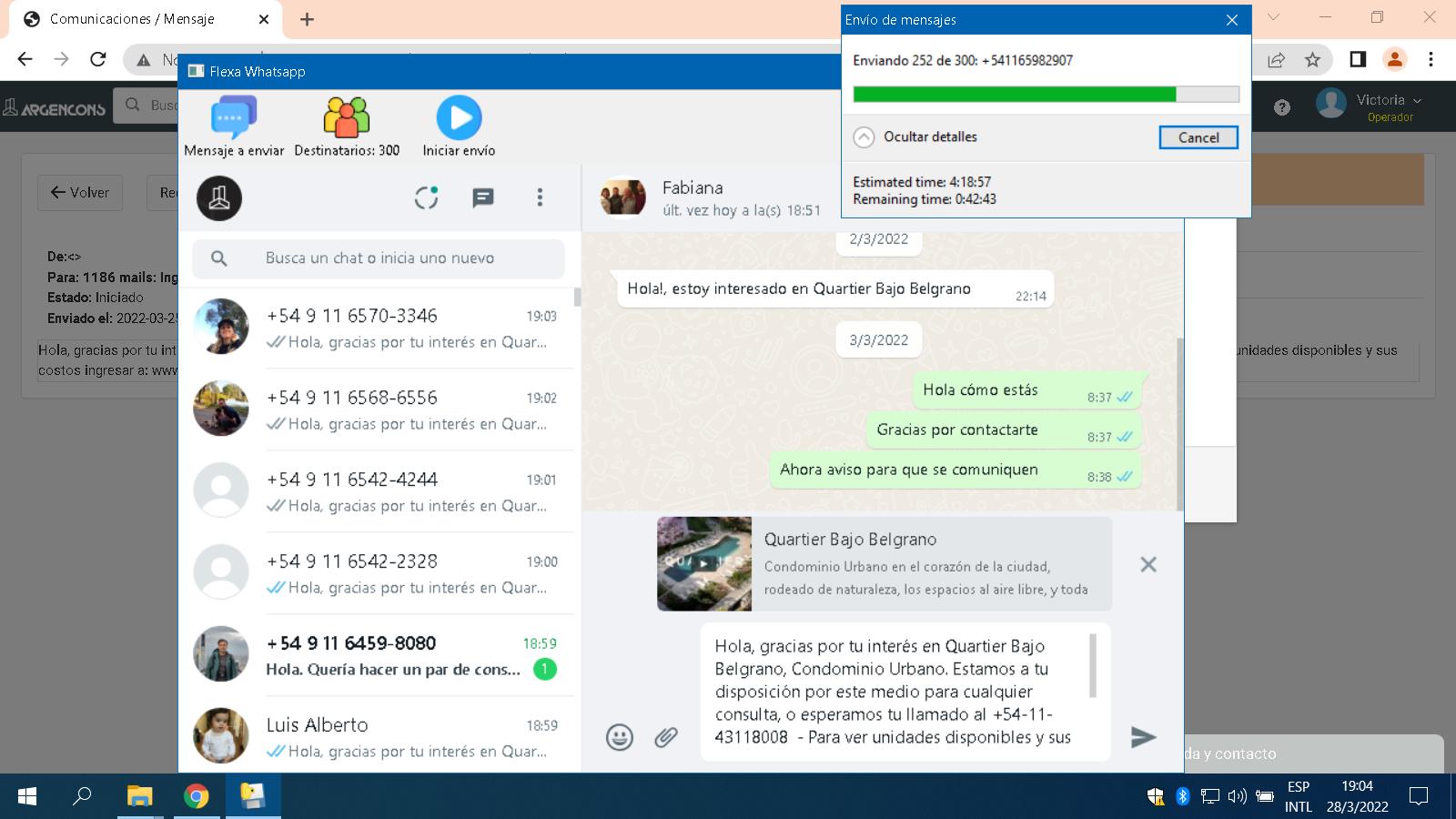
Task: Open a new browser tab
Action: point(307,19)
